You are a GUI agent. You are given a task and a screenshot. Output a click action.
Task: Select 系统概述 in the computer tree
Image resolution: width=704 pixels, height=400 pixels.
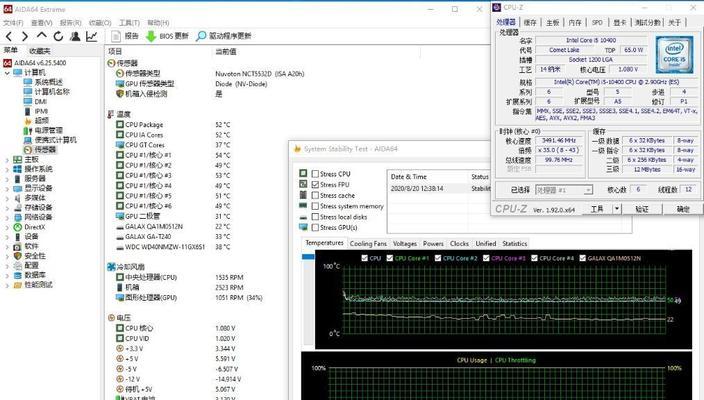coord(44,82)
